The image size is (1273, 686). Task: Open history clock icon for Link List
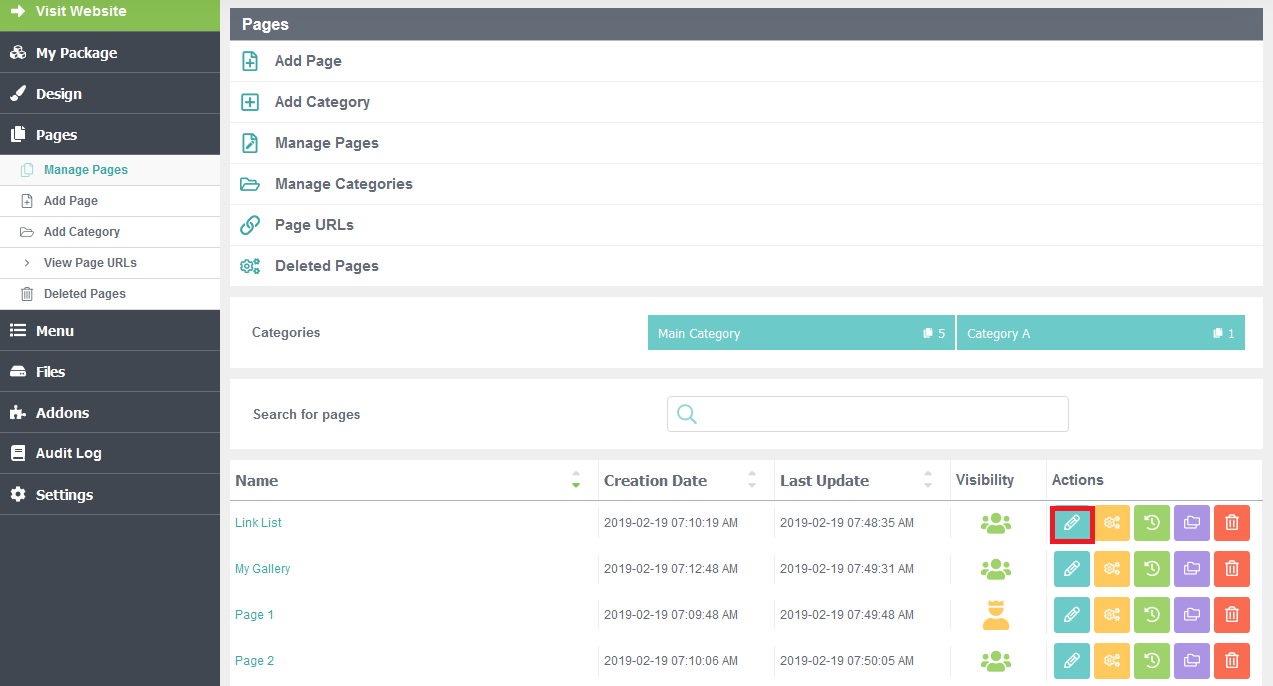[1151, 523]
